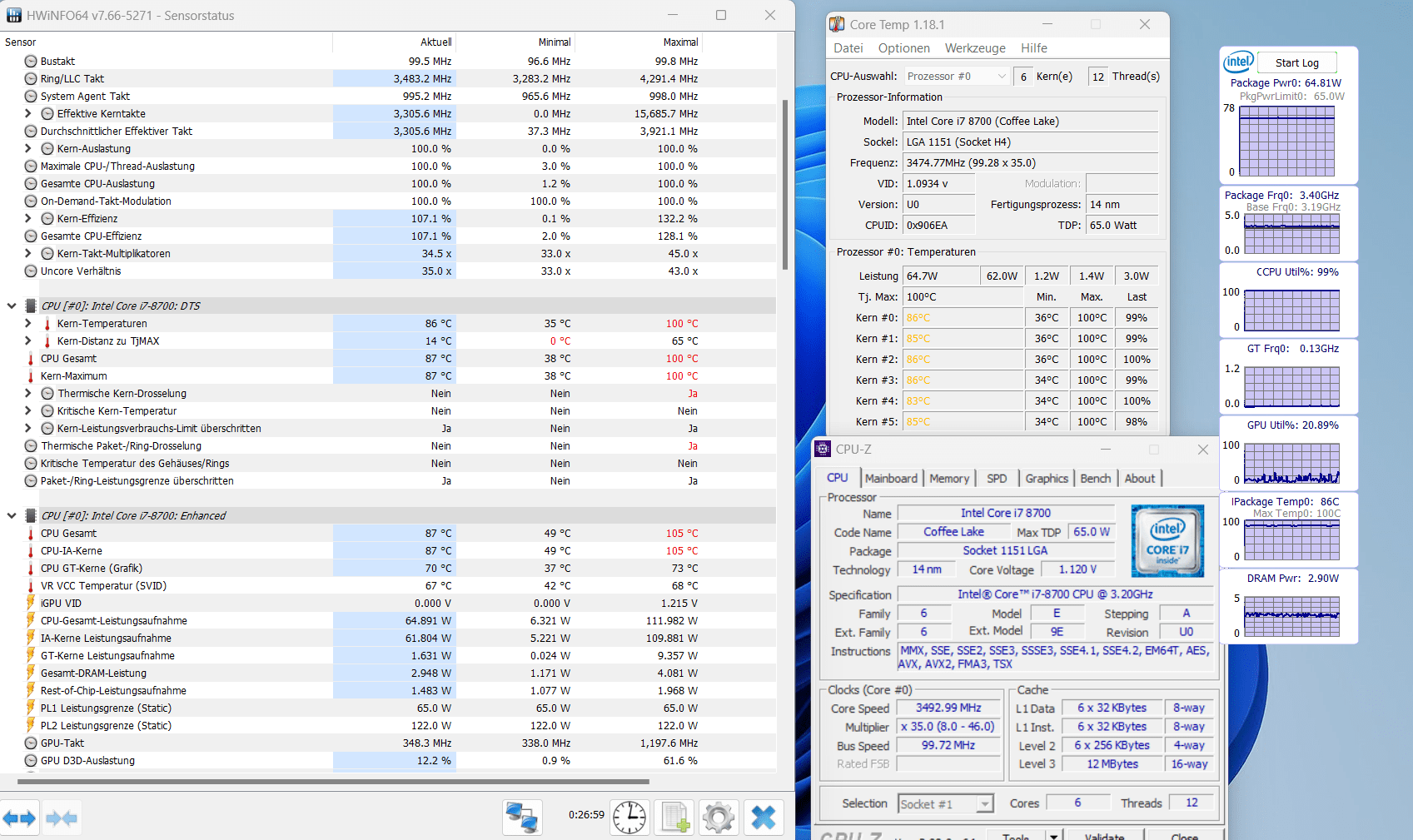1413x840 pixels.
Task: Click the Uncore Verhältnis row icon
Action: point(31,271)
